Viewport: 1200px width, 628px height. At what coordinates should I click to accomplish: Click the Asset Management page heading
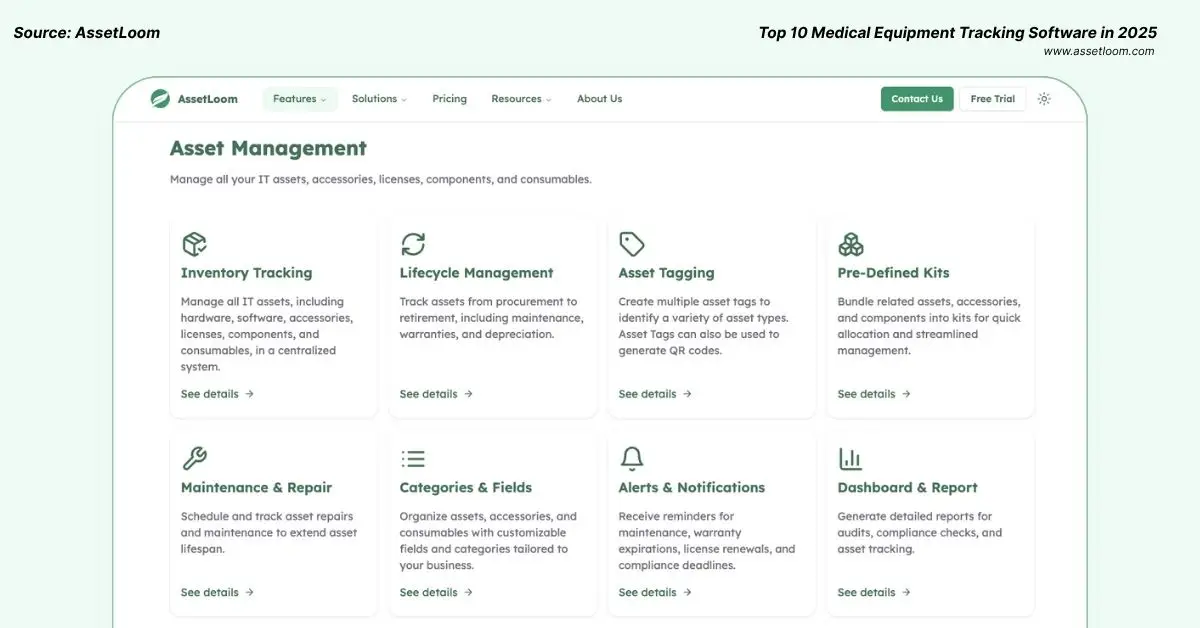(x=268, y=148)
